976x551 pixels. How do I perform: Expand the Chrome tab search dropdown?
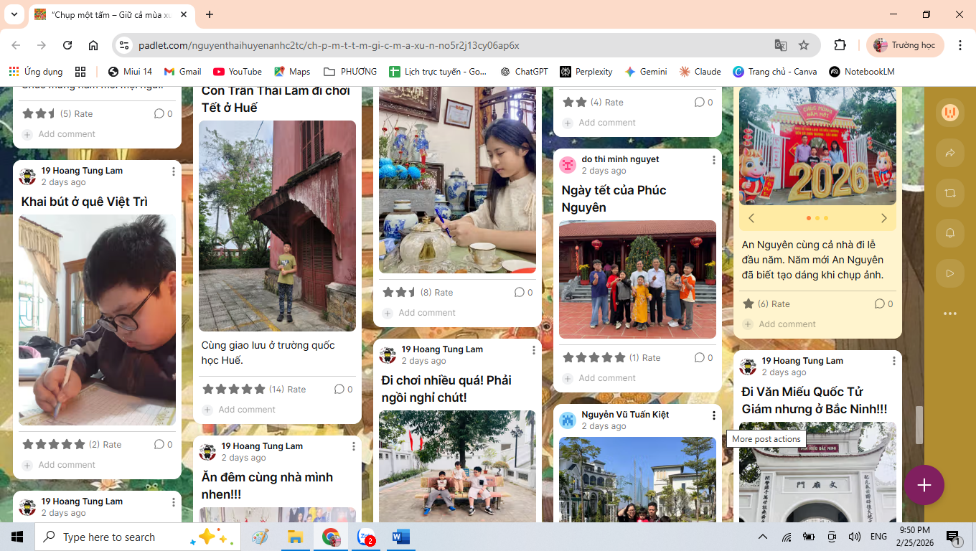click(14, 15)
